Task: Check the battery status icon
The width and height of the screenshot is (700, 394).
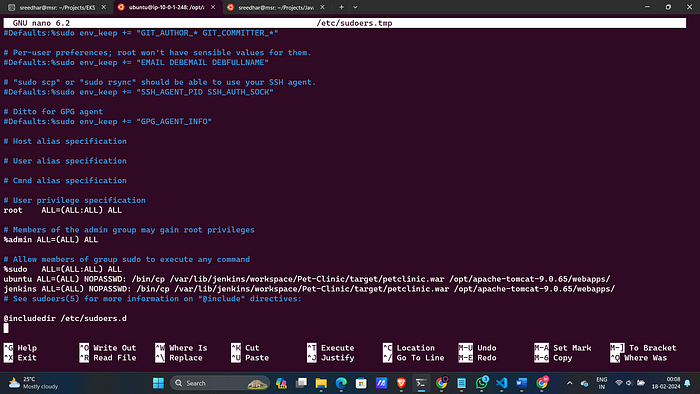Action: pos(641,383)
